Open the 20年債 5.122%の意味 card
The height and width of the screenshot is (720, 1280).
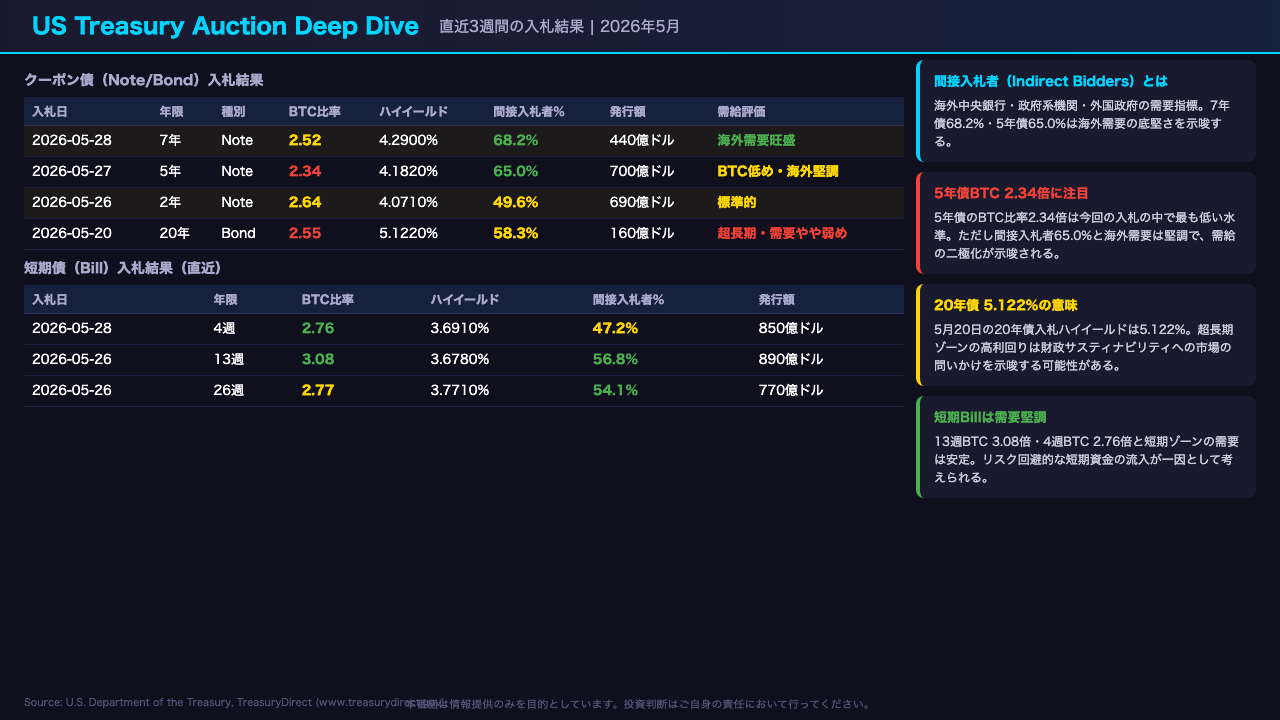(x=1086, y=335)
